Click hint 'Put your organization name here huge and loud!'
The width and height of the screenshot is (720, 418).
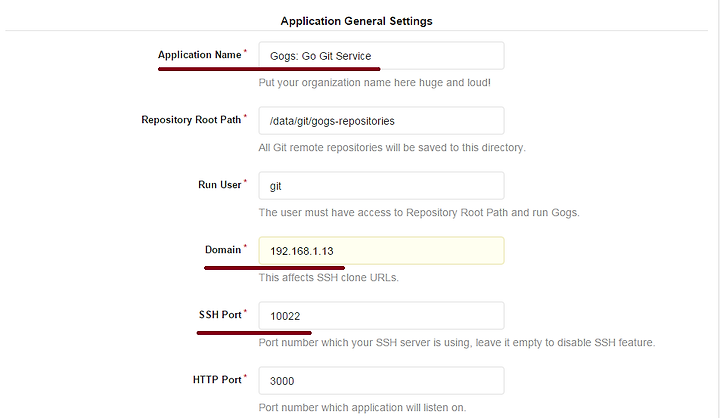tap(375, 83)
